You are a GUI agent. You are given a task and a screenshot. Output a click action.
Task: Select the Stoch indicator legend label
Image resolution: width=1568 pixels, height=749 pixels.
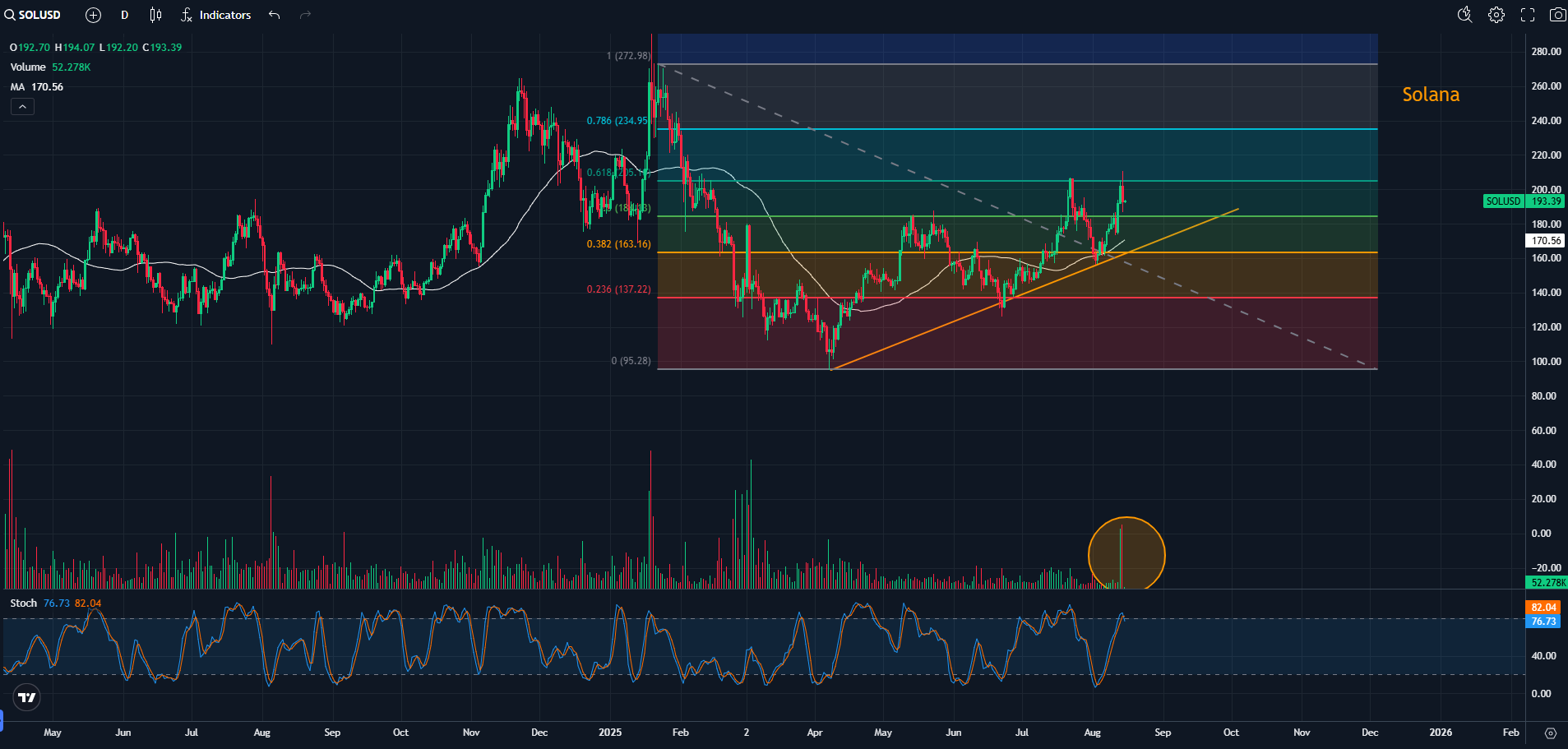24,603
